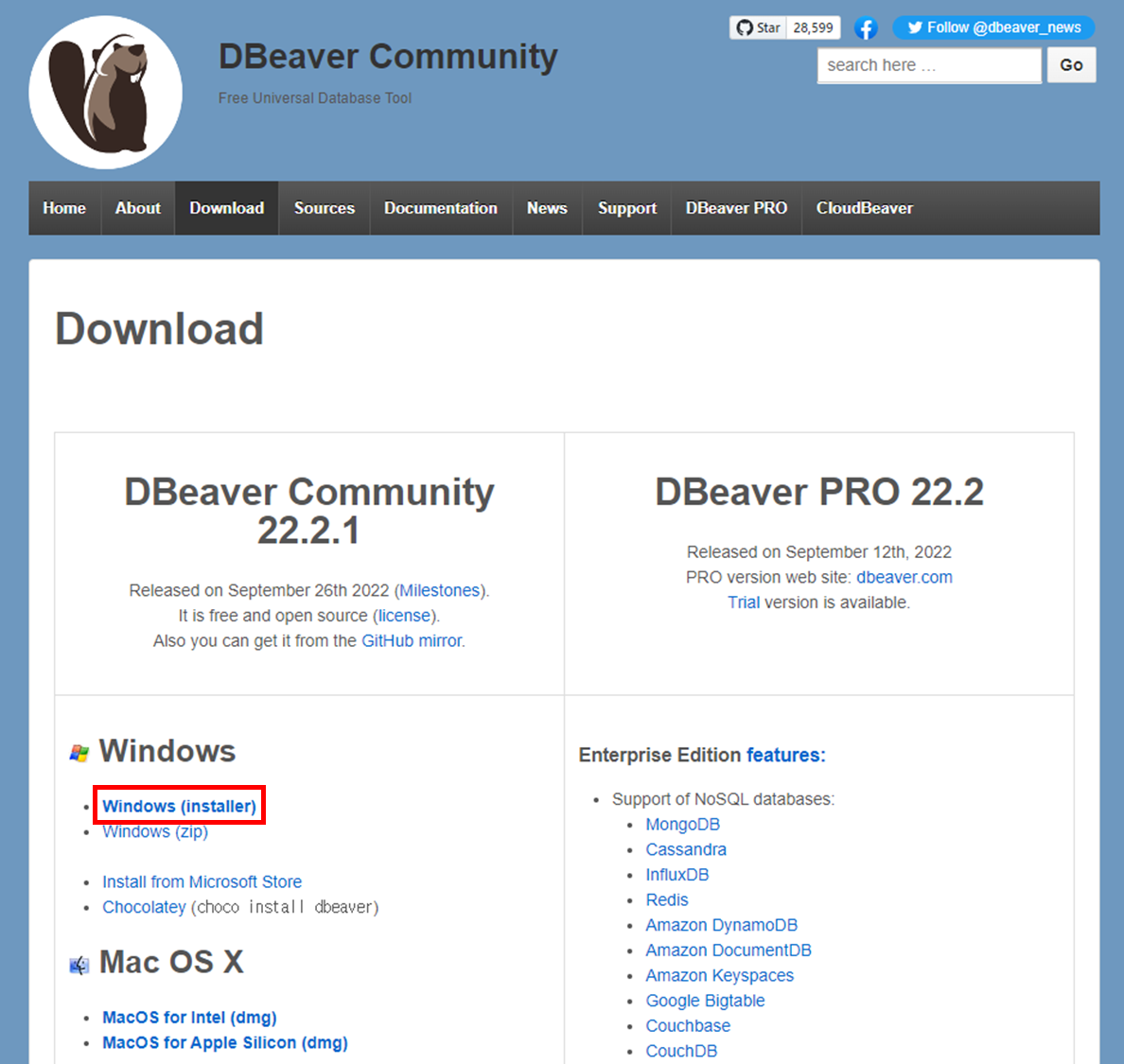The width and height of the screenshot is (1124, 1064).
Task: Go to the Sources menu item
Action: coord(324,208)
